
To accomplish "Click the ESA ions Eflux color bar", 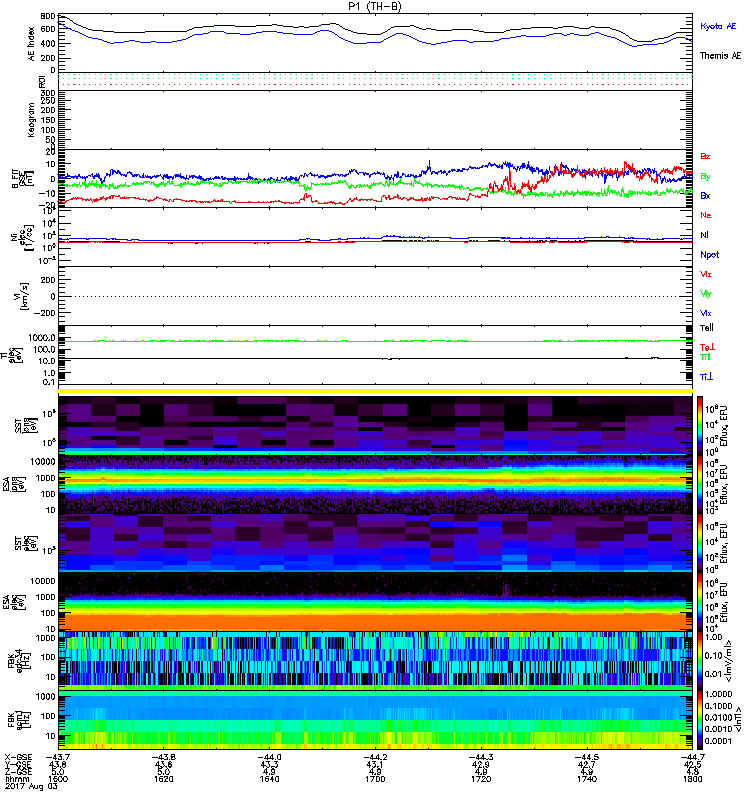I will (x=700, y=484).
